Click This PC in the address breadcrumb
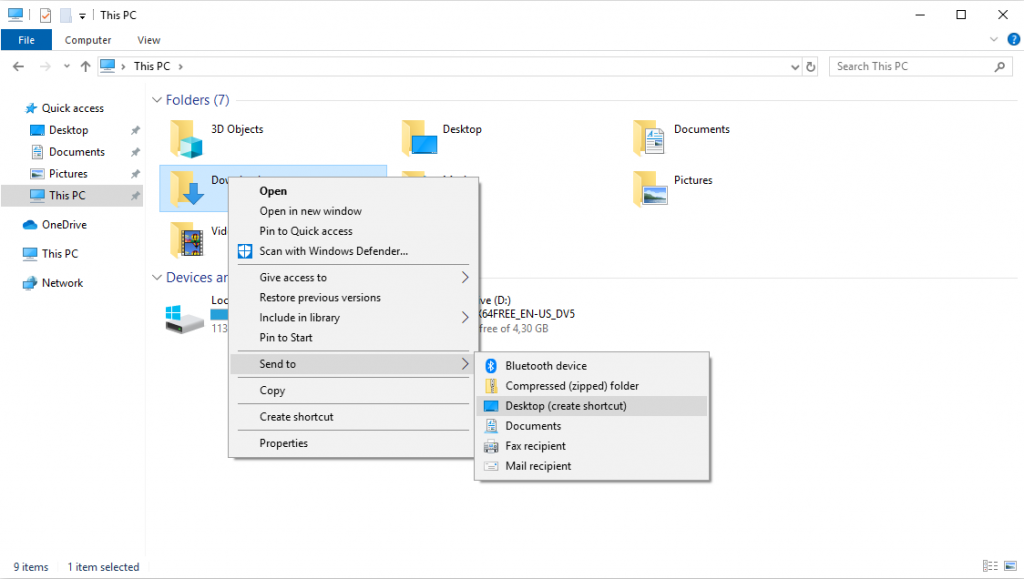This screenshot has width=1024, height=579. point(152,67)
